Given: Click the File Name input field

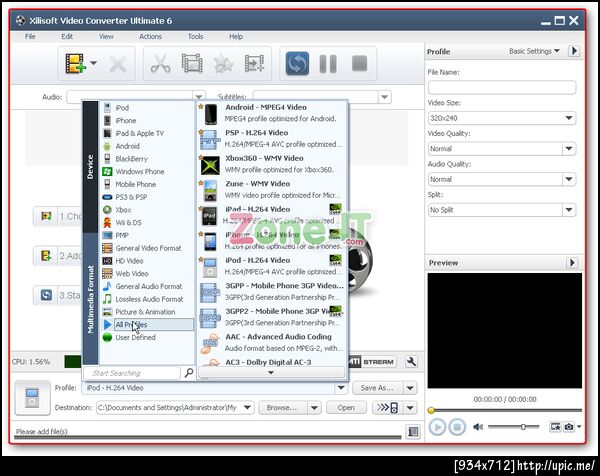Looking at the screenshot, I should (502, 87).
